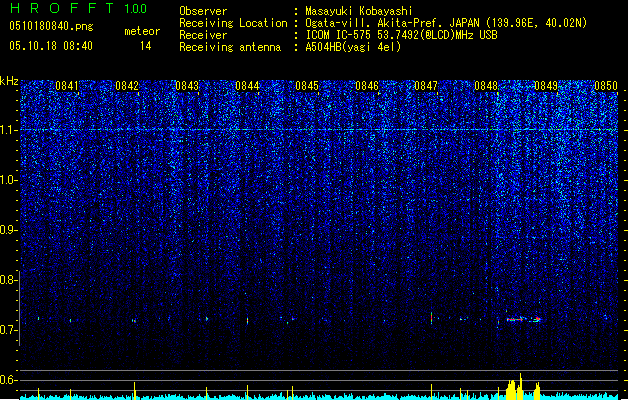Click the 'meteor' label

(x=142, y=31)
